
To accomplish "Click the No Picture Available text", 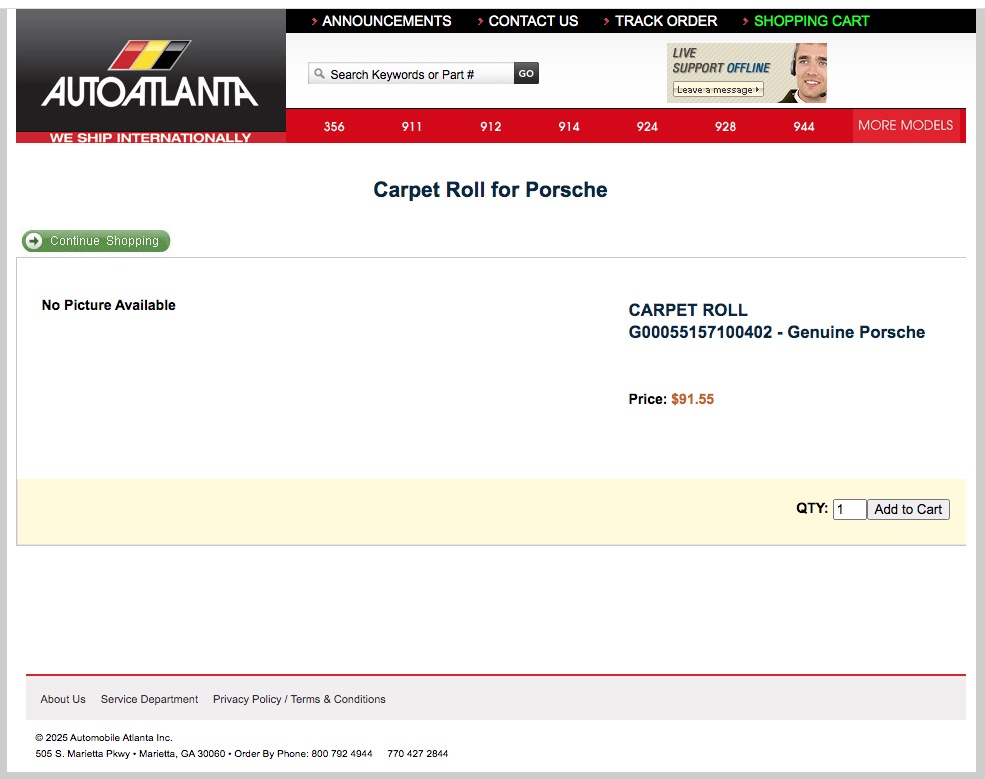I will coord(109,305).
